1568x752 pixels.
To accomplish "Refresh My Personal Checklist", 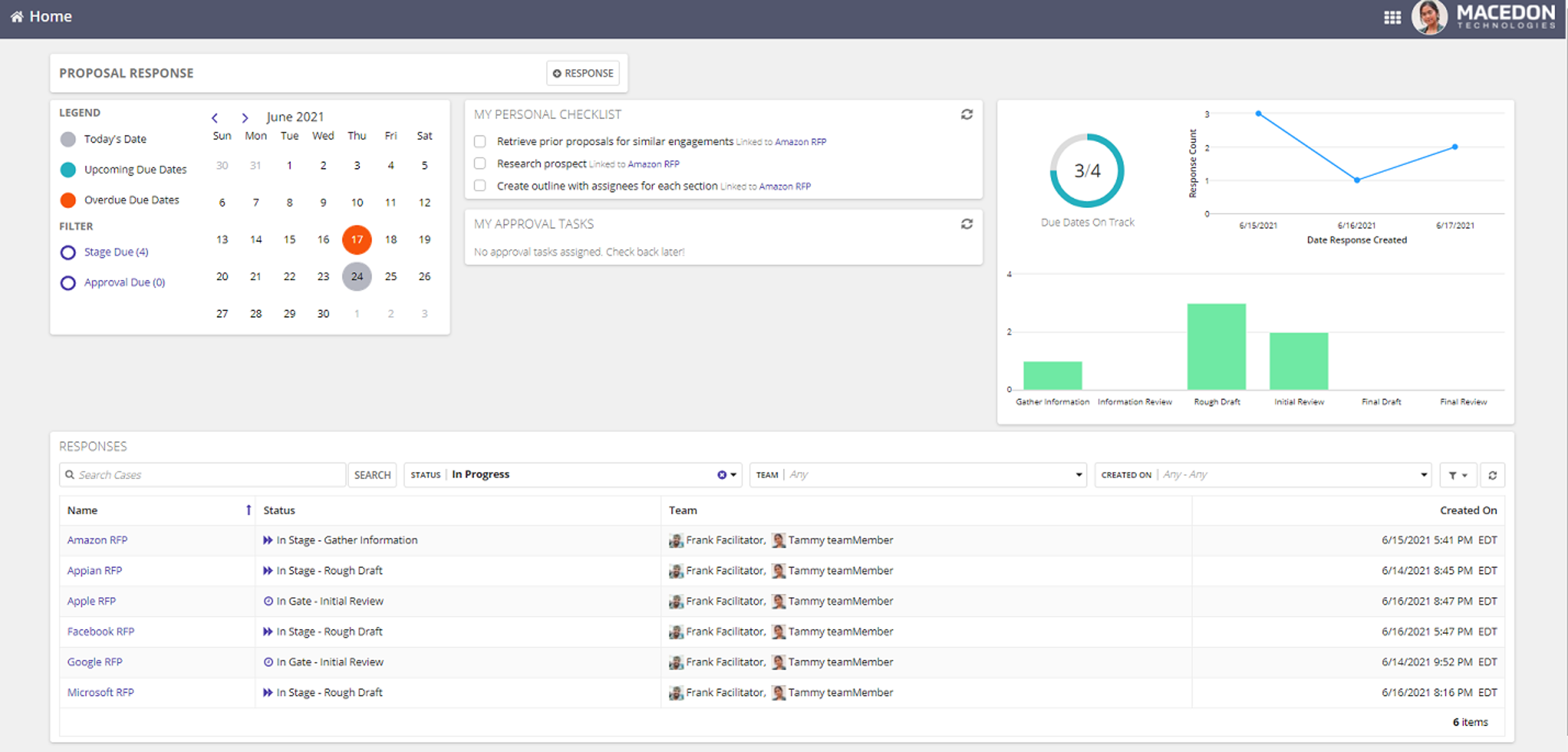I will tap(967, 114).
